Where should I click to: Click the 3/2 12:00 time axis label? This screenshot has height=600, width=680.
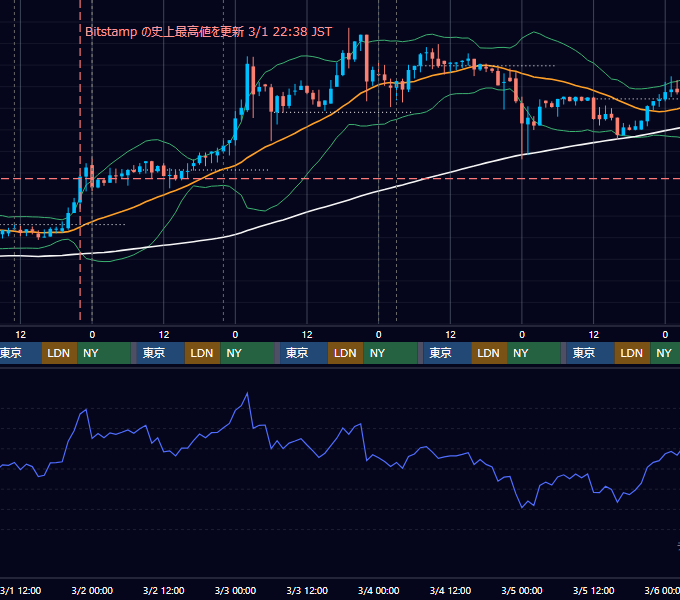(x=163, y=590)
